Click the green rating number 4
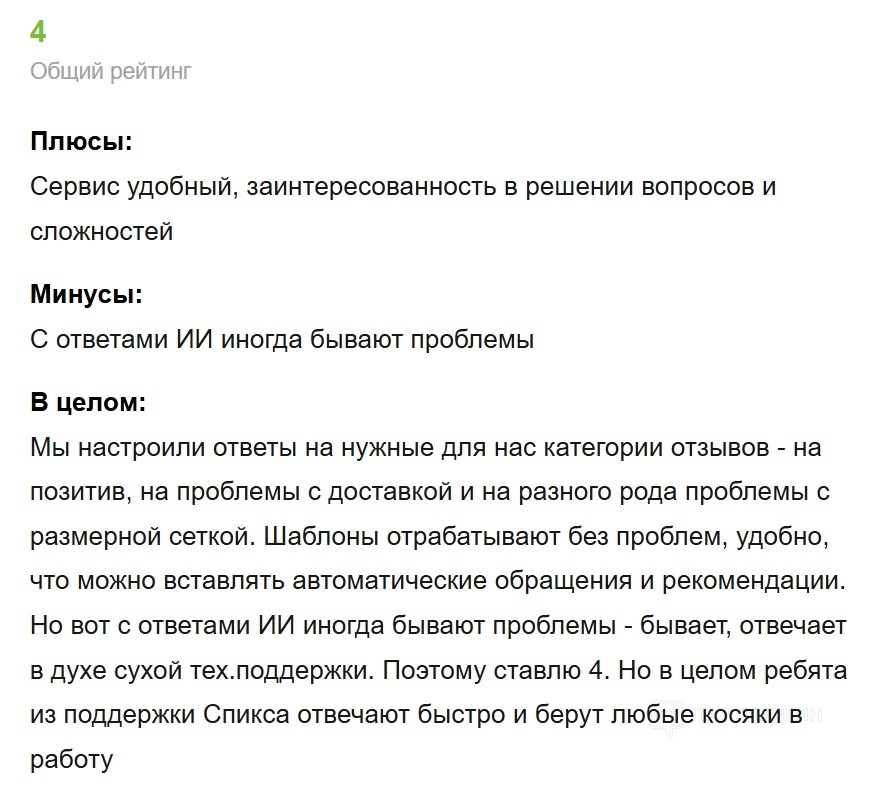Image resolution: width=873 pixels, height=789 pixels. 38,32
